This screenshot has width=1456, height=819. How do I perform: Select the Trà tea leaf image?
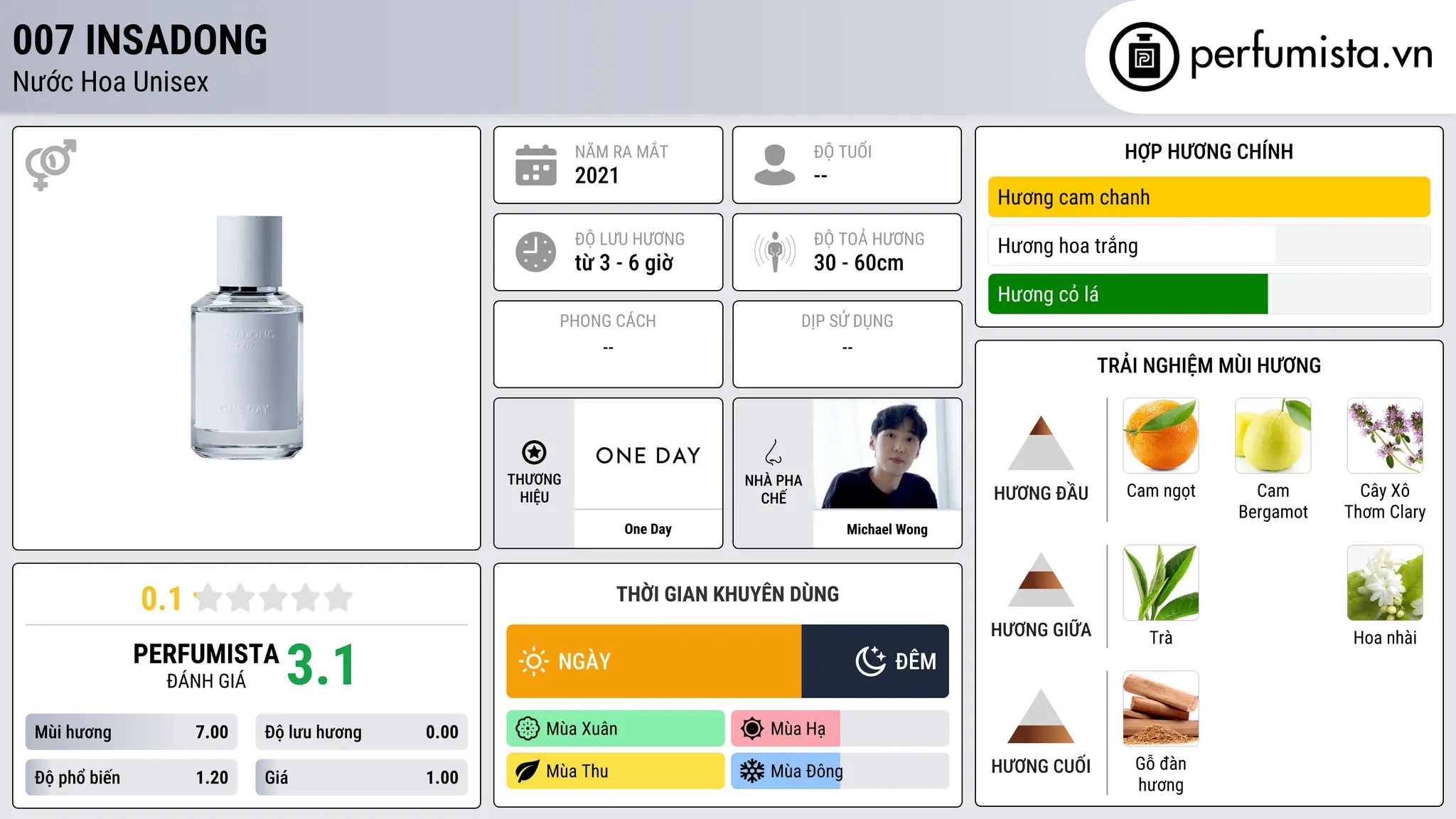click(x=1161, y=583)
